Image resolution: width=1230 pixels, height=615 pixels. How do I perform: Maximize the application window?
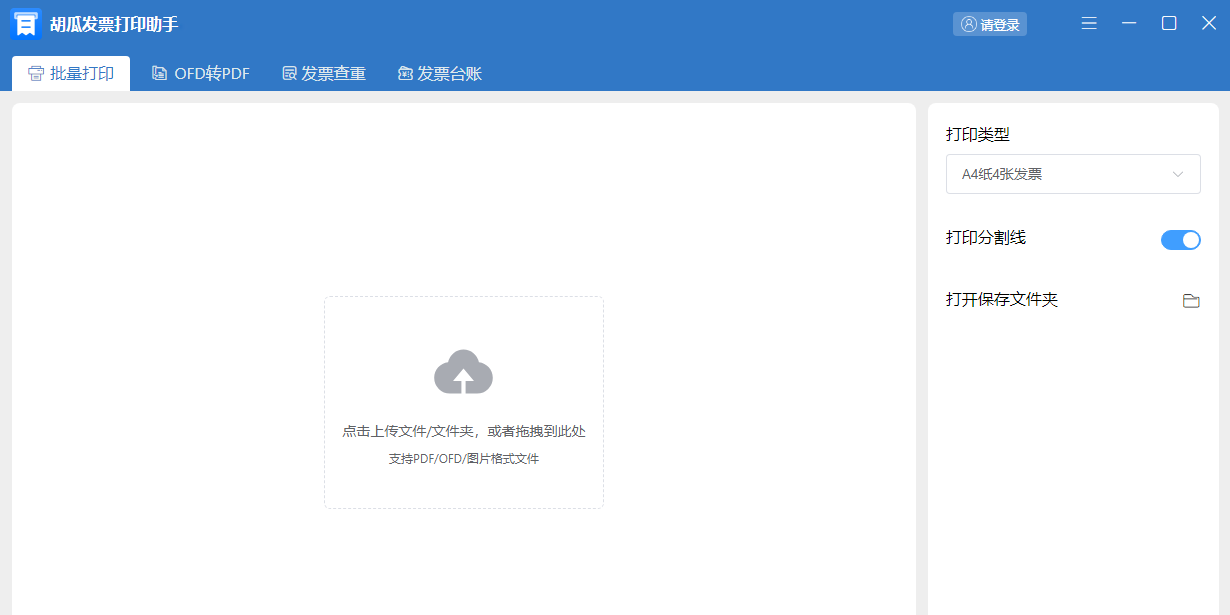point(1168,23)
